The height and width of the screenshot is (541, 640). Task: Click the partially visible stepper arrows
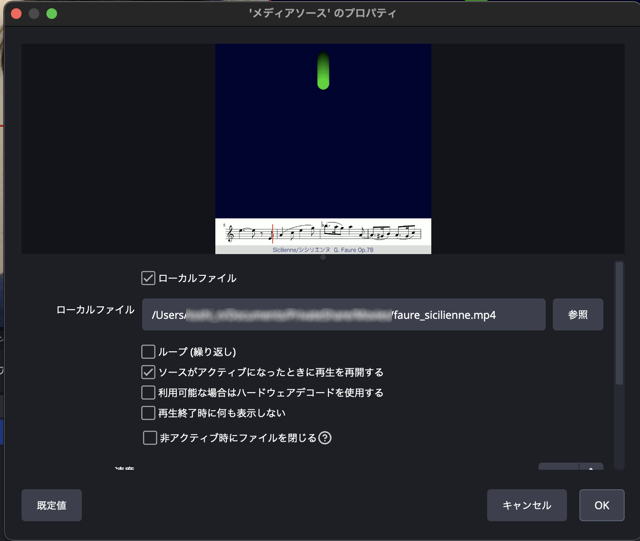point(592,468)
